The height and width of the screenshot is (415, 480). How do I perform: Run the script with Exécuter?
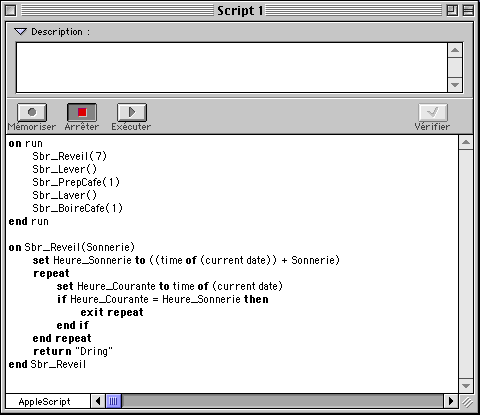click(132, 112)
